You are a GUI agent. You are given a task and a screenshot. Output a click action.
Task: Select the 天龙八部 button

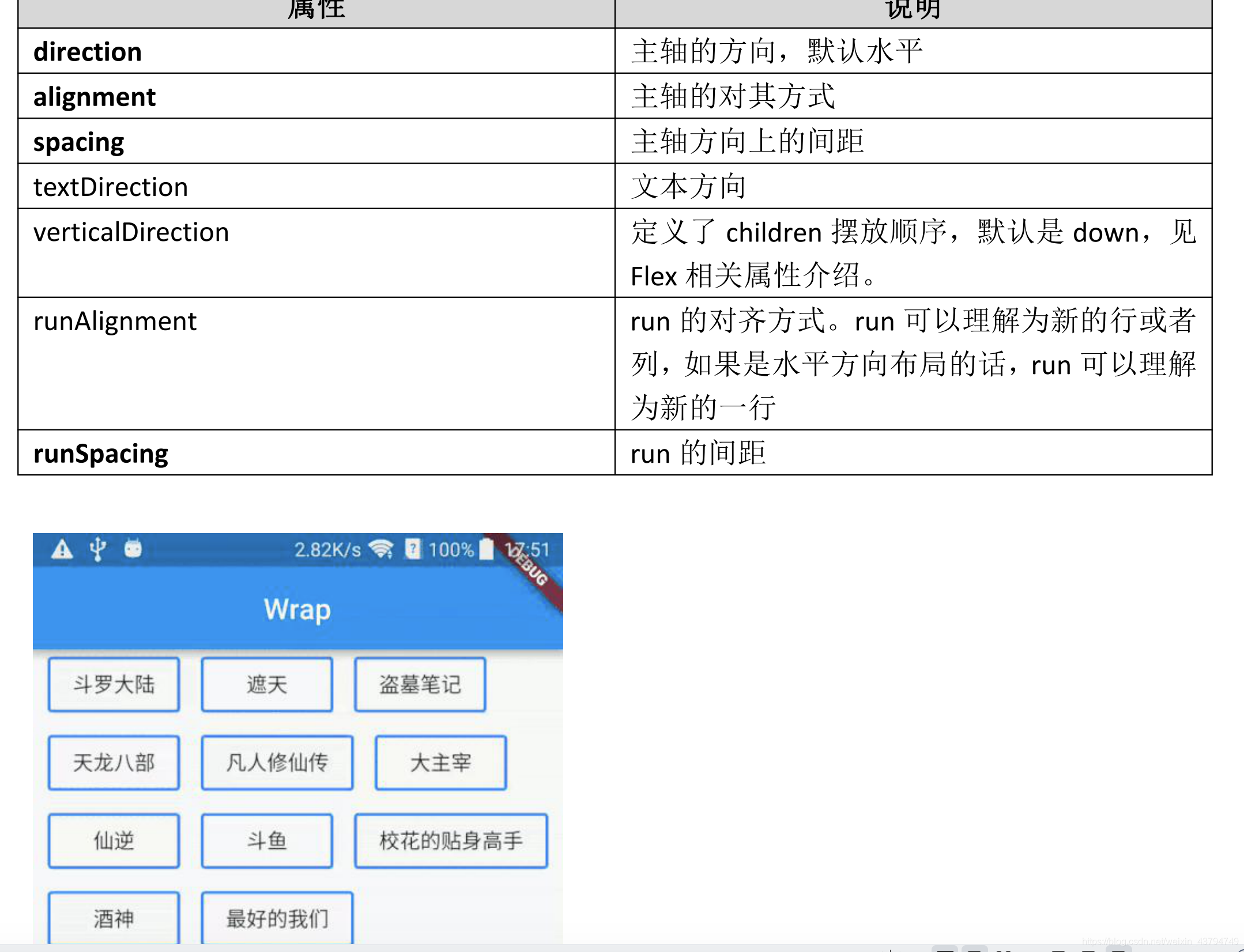pyautogui.click(x=114, y=762)
